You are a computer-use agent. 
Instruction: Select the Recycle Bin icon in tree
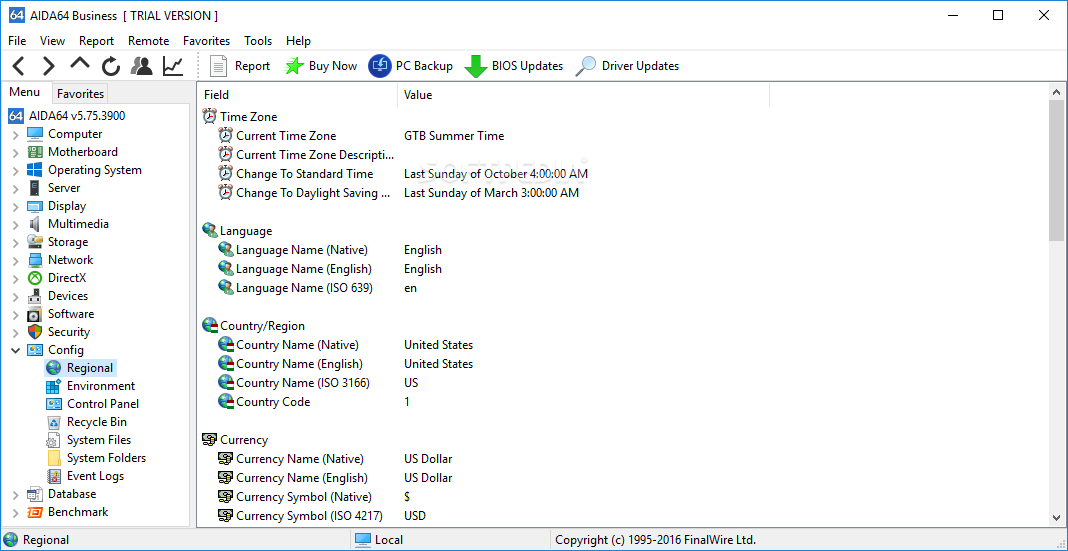pyautogui.click(x=54, y=422)
